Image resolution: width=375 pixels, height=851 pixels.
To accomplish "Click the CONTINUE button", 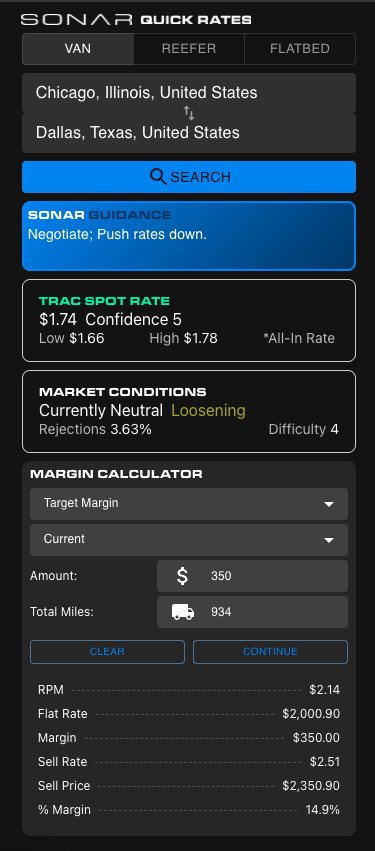I will 270,652.
